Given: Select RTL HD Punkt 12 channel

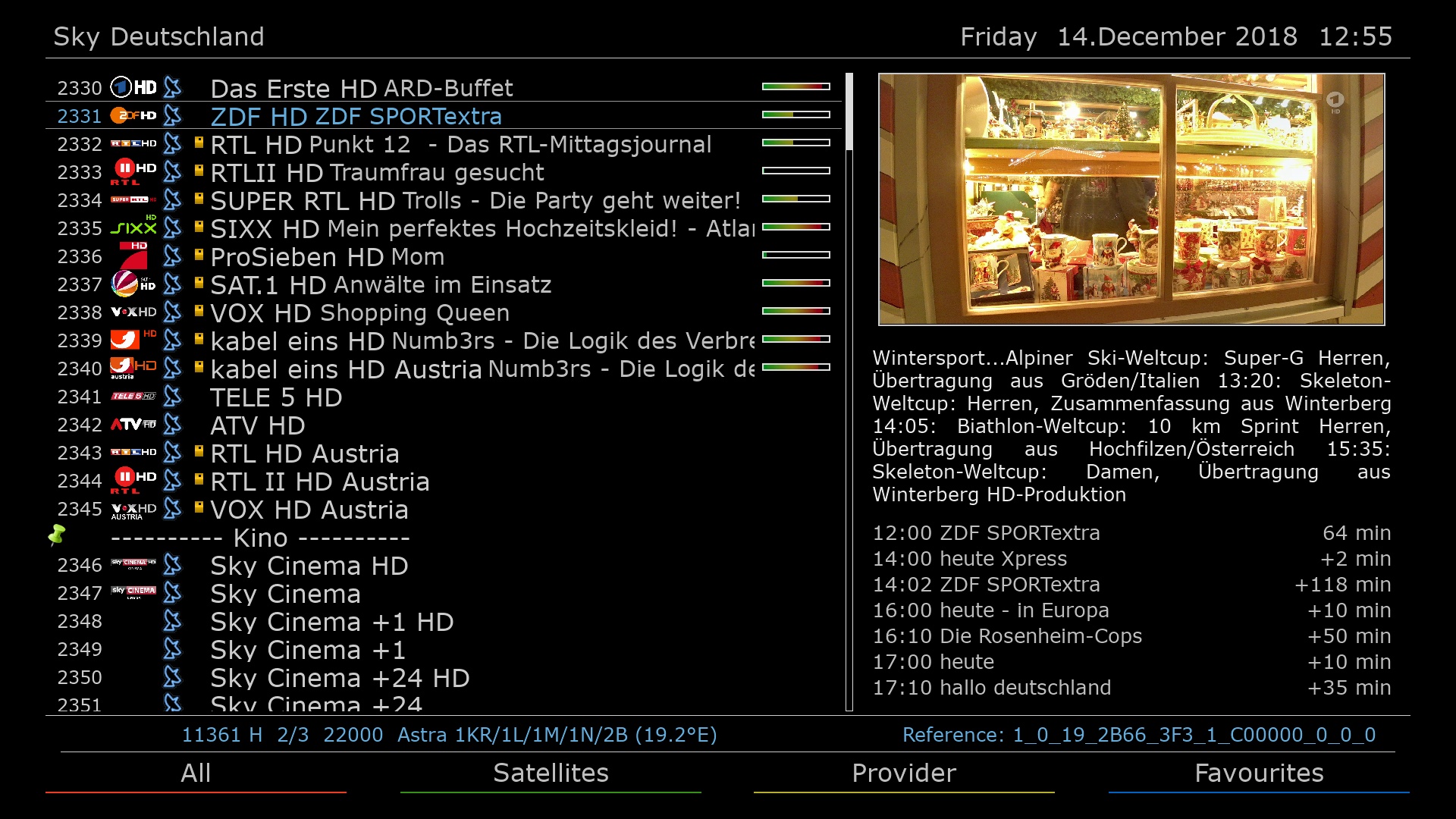Looking at the screenshot, I should click(444, 144).
